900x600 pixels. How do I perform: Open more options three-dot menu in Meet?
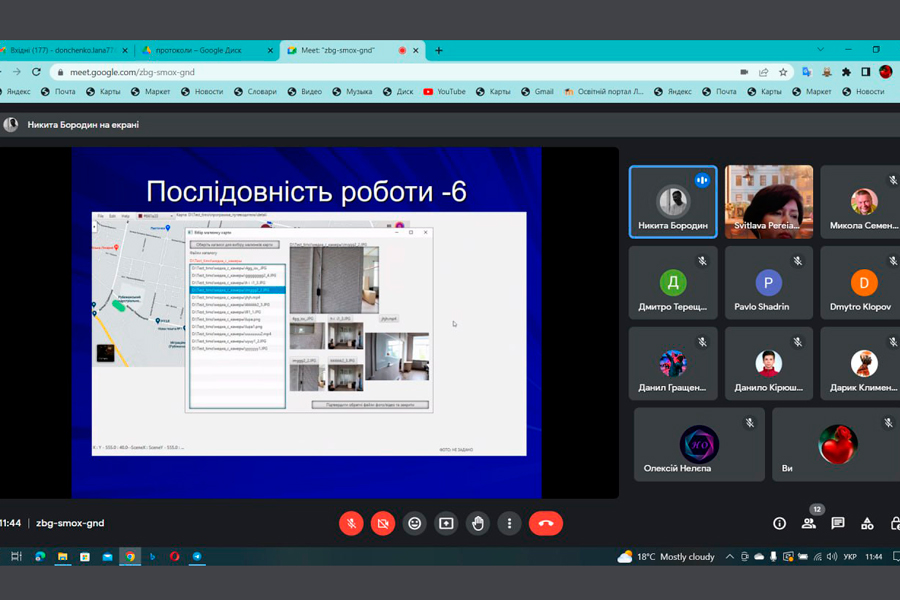[x=509, y=523]
